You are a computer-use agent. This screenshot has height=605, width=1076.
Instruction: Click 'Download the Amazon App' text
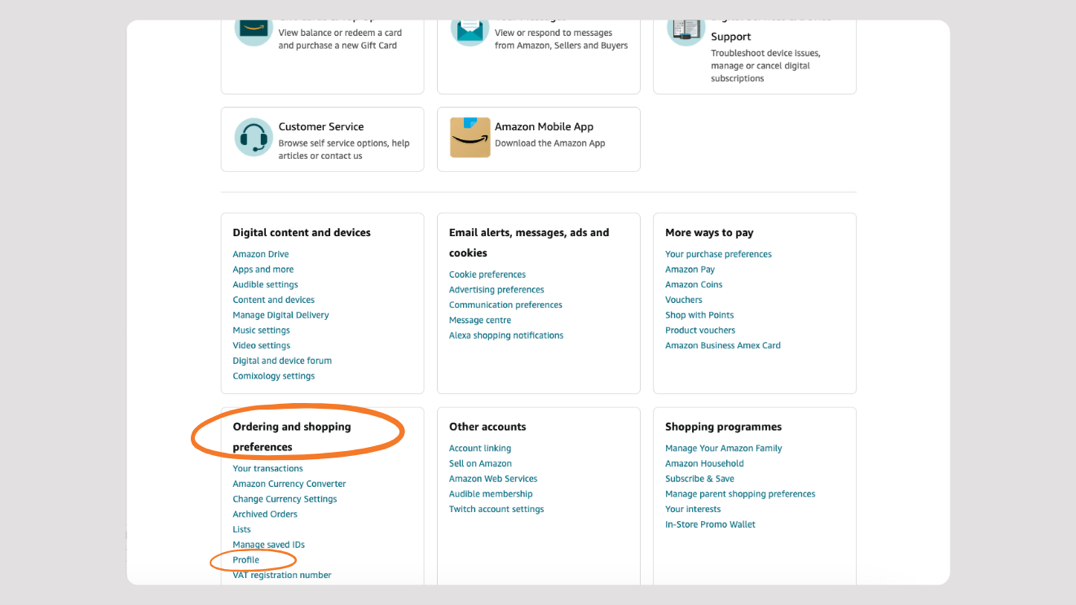550,143
